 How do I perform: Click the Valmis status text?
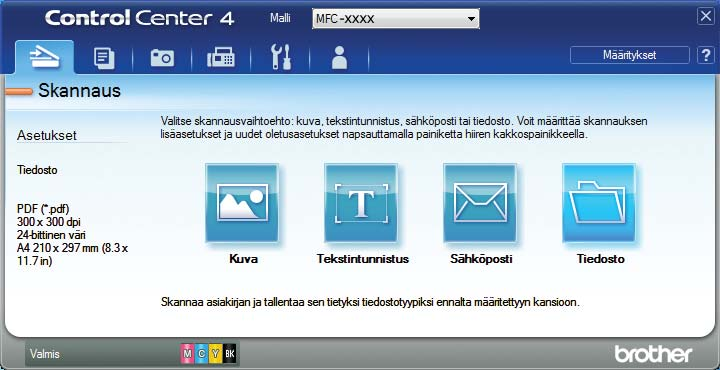tap(45, 354)
